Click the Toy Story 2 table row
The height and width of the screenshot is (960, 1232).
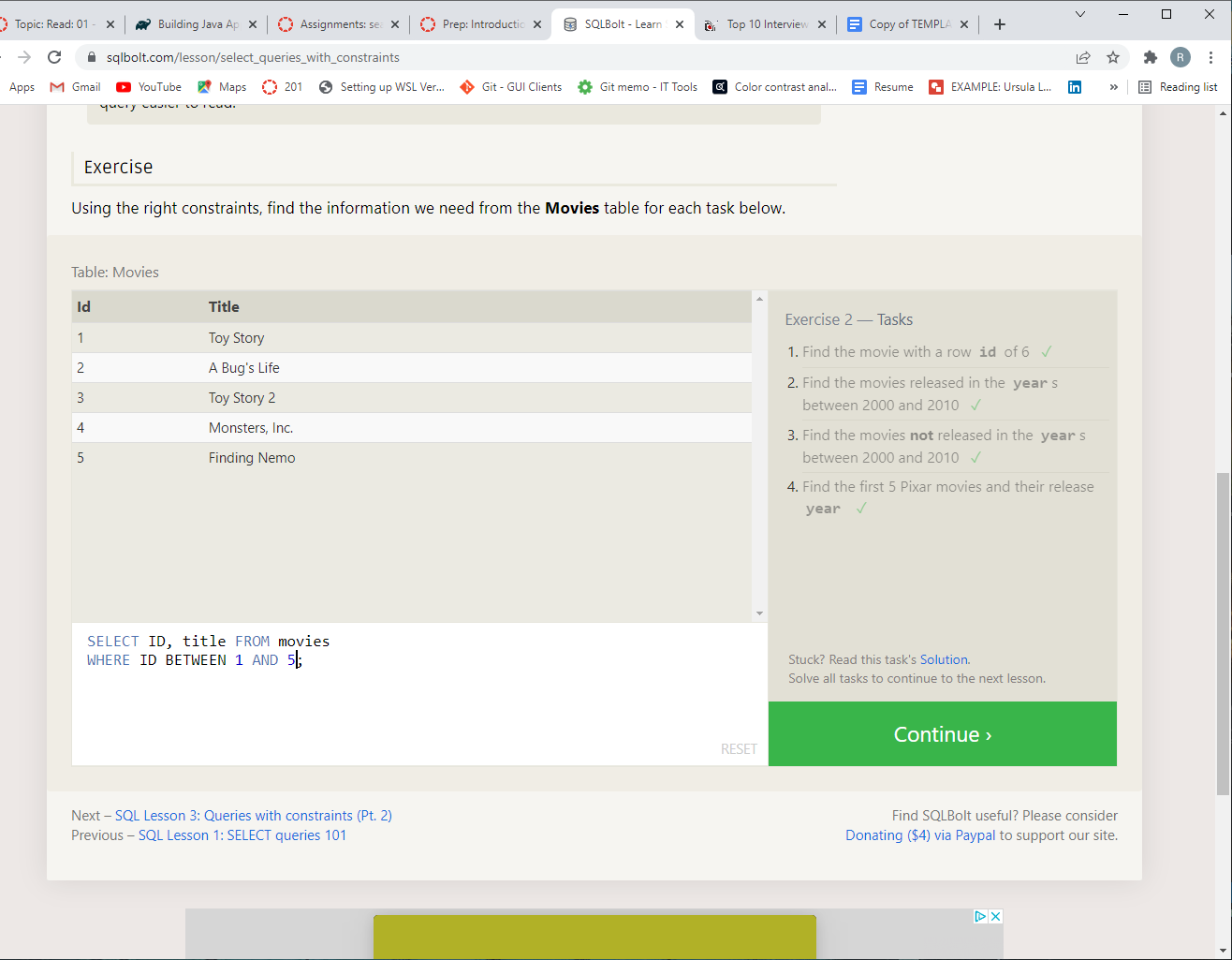(x=412, y=398)
